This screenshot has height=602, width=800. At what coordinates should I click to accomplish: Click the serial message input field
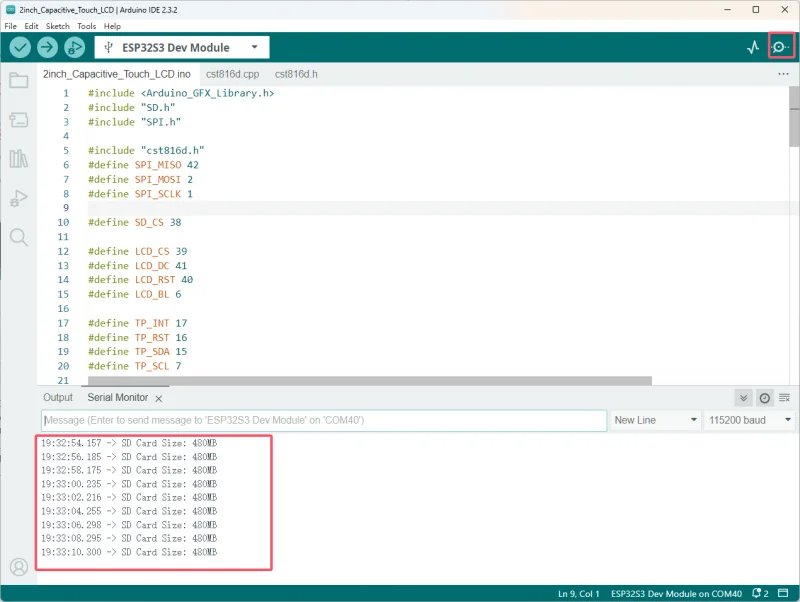click(x=324, y=420)
